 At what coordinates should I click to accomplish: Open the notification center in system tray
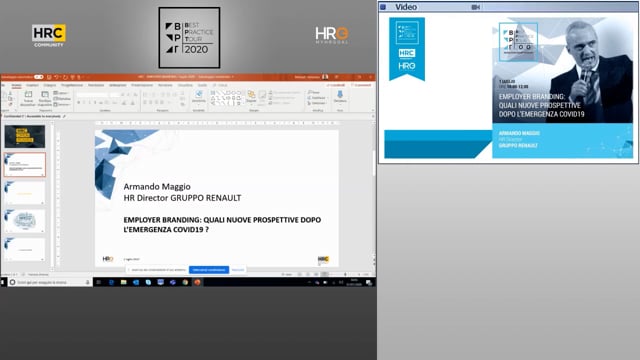click(369, 282)
